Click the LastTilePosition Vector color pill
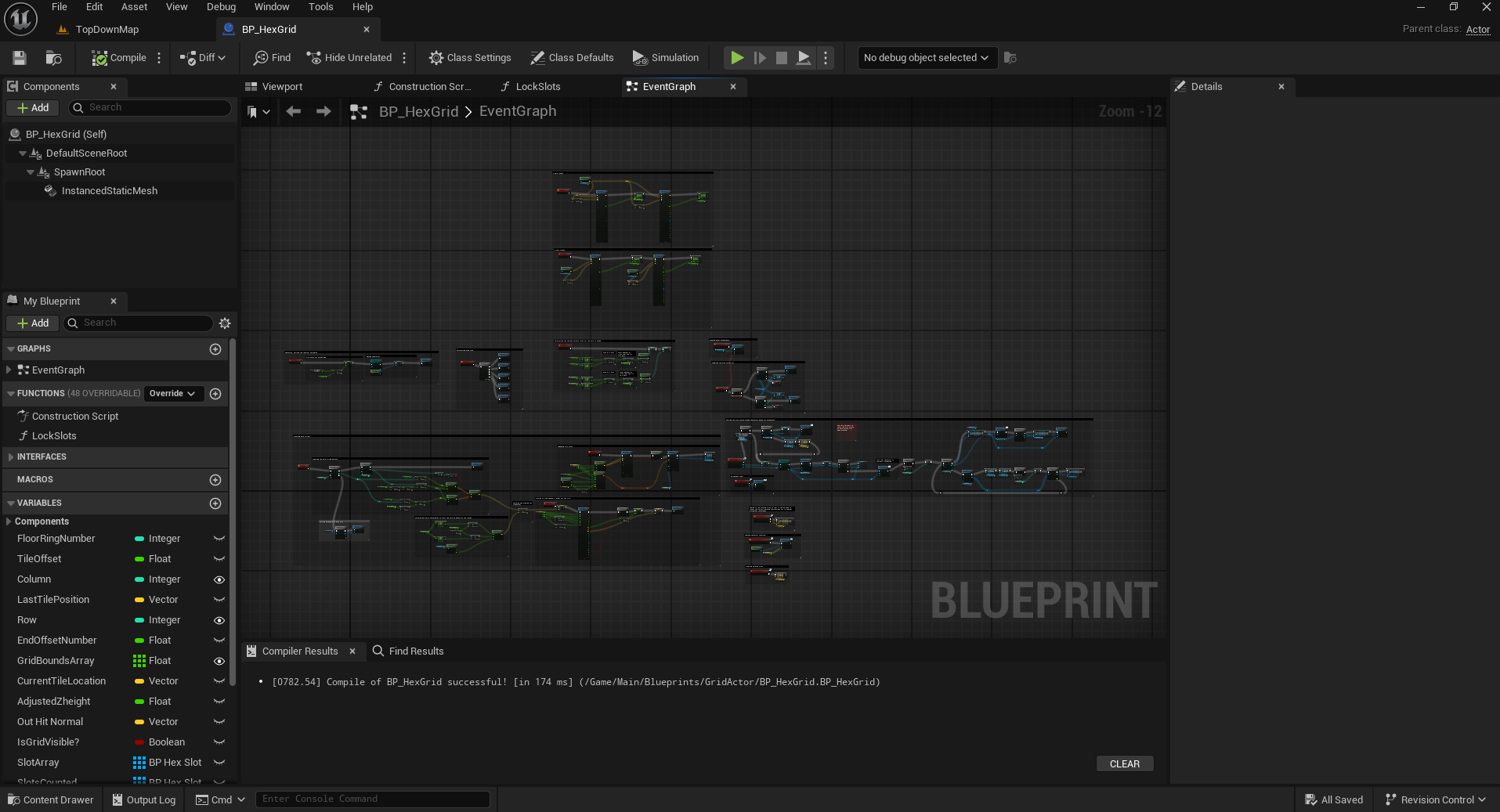This screenshot has width=1500, height=812. tap(139, 601)
